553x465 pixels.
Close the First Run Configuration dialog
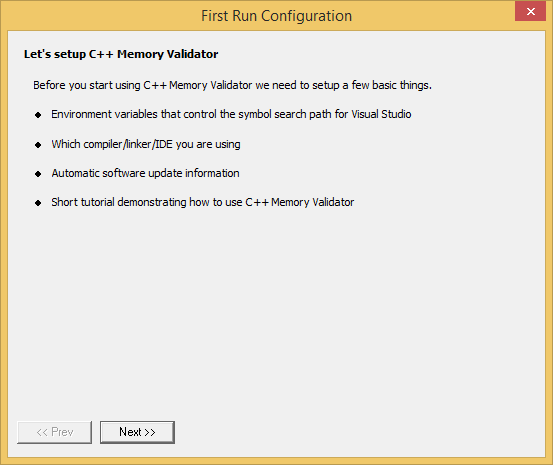(530, 11)
